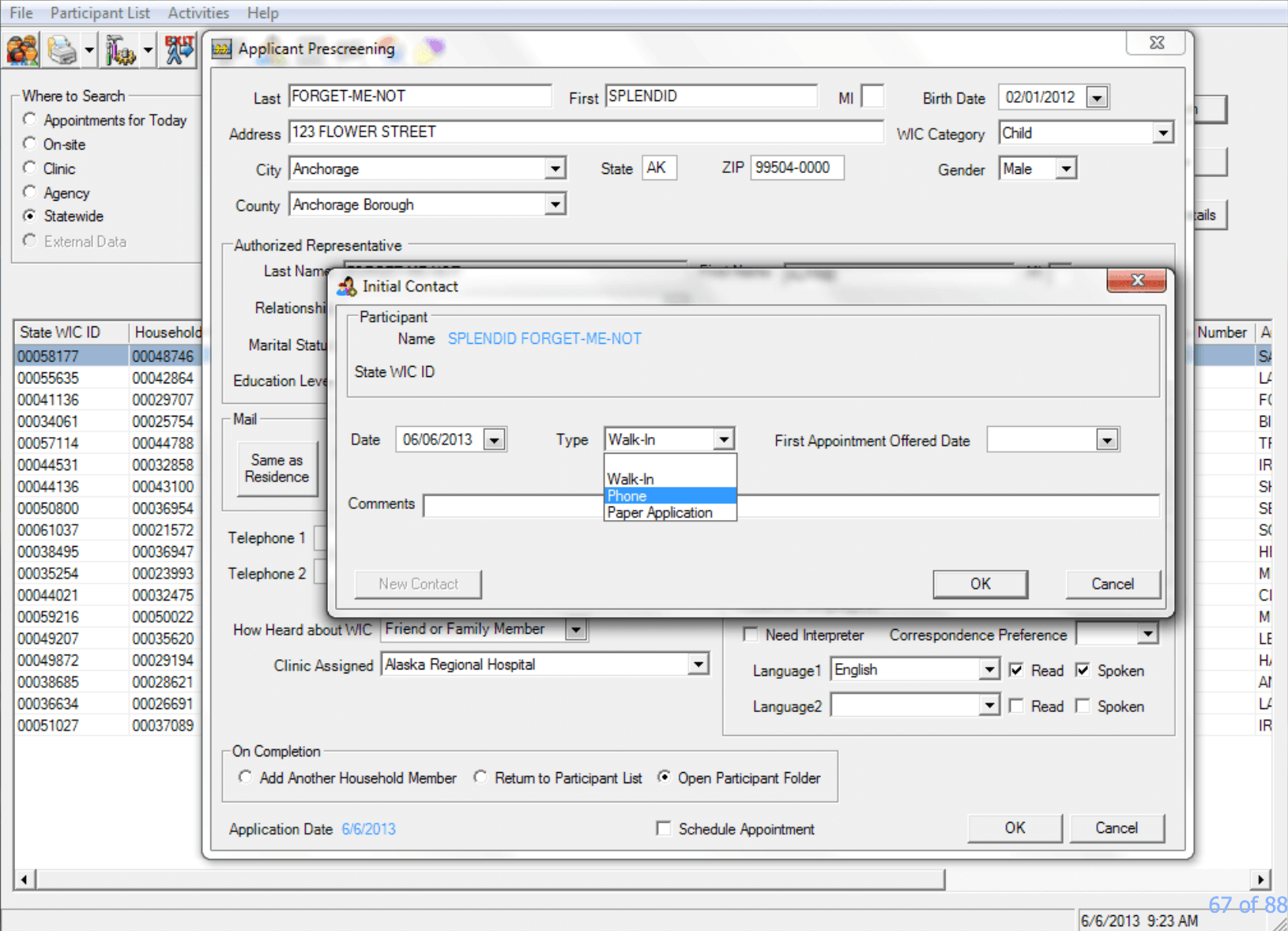Open the Participant List menu
The height and width of the screenshot is (931, 1288).
pos(100,13)
